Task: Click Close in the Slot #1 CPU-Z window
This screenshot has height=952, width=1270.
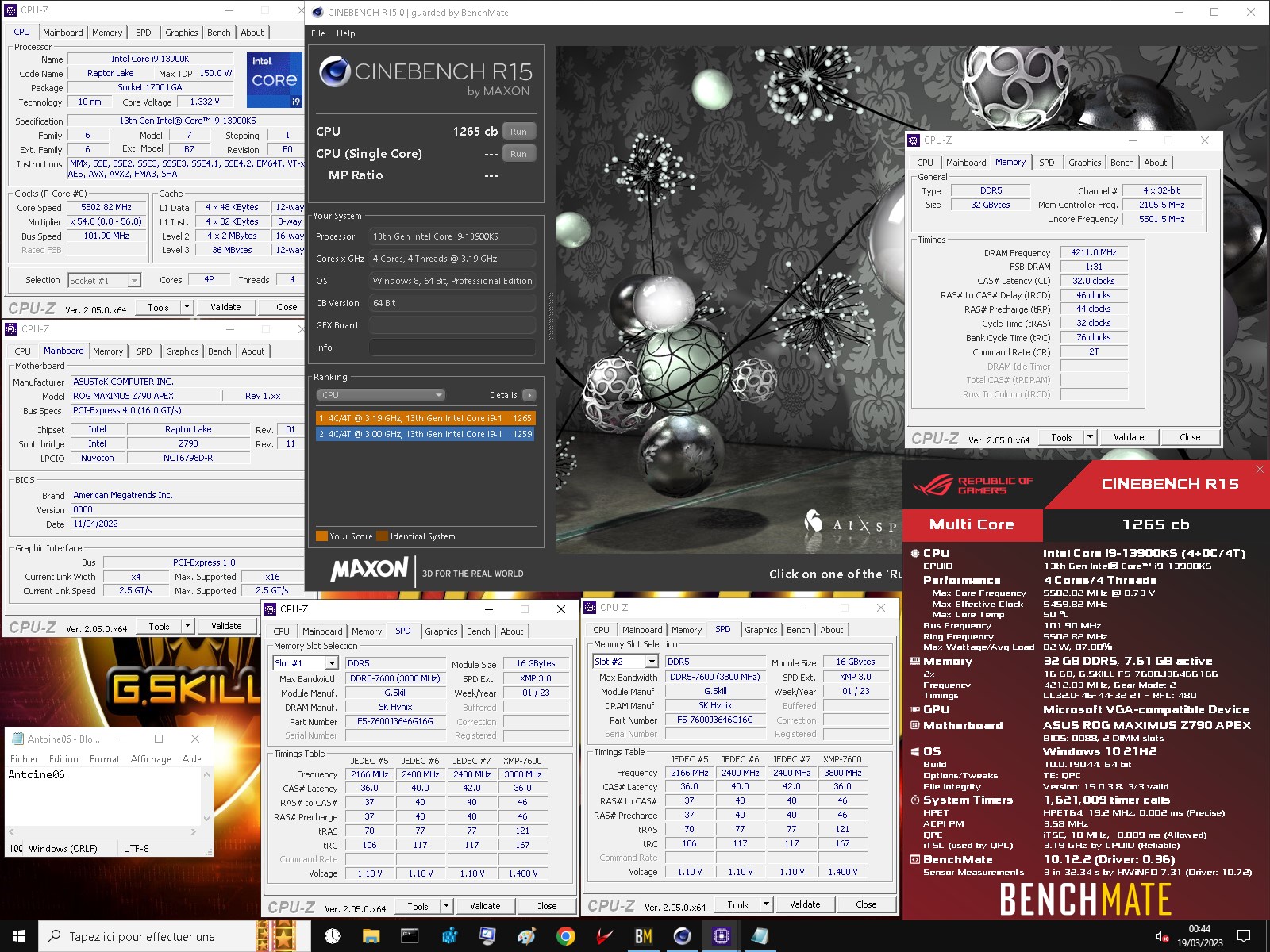Action: coord(546,906)
